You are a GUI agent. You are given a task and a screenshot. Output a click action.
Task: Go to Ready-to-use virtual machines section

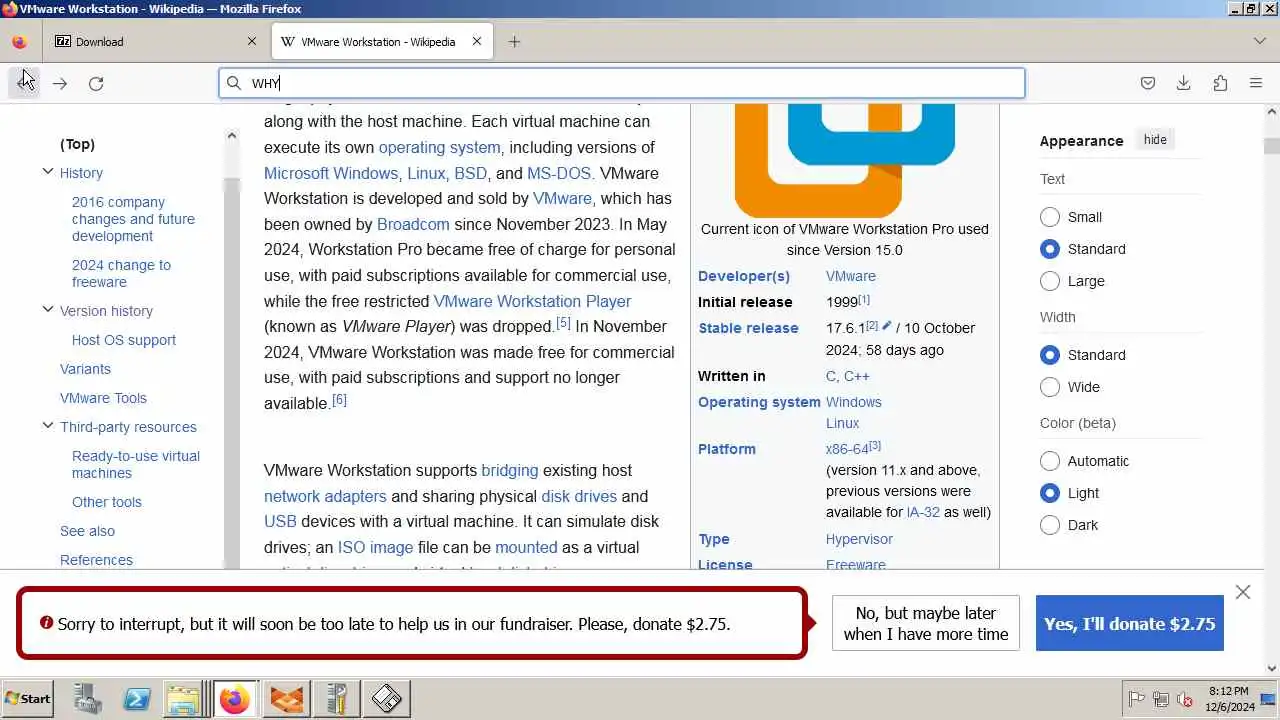tap(136, 464)
